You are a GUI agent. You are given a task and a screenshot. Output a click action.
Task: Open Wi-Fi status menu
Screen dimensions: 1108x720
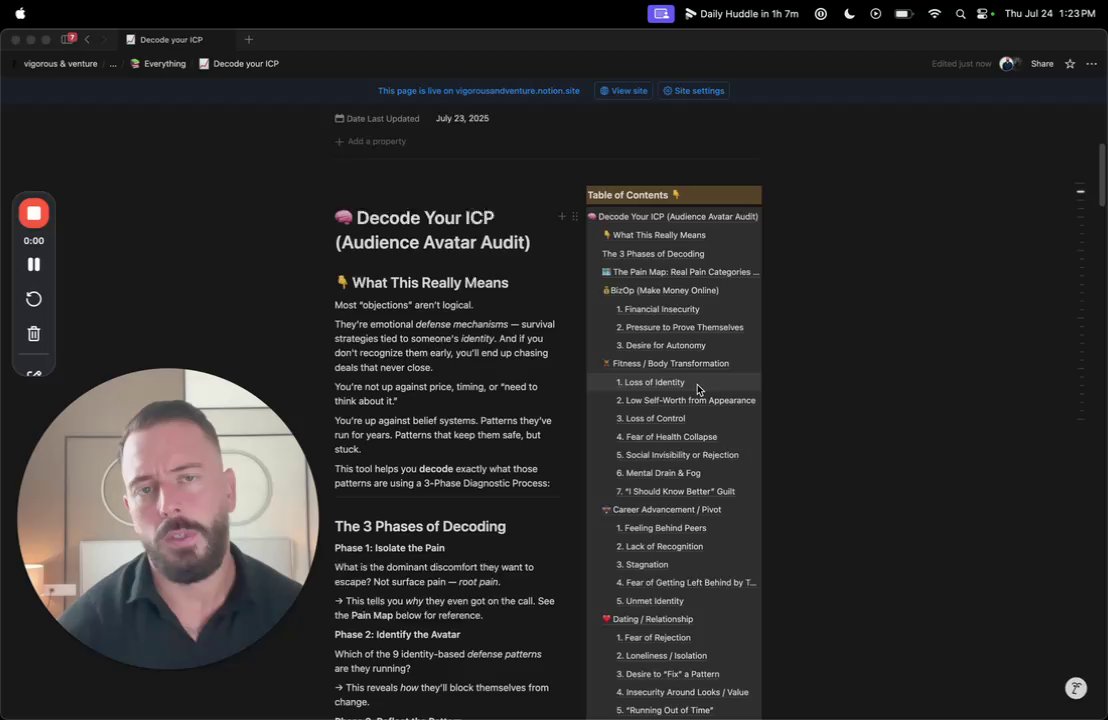(x=934, y=13)
